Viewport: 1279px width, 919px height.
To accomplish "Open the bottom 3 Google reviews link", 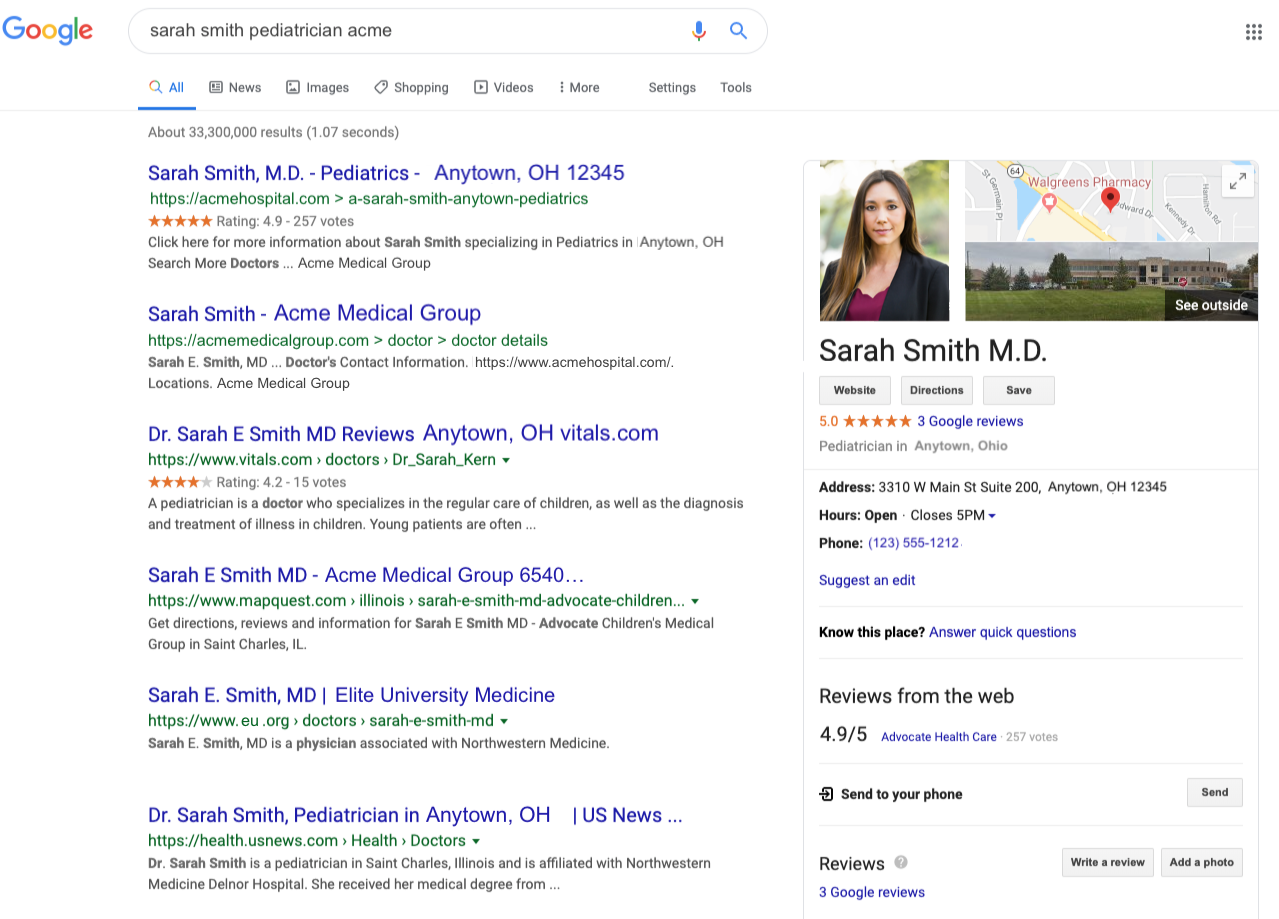I will point(872,892).
